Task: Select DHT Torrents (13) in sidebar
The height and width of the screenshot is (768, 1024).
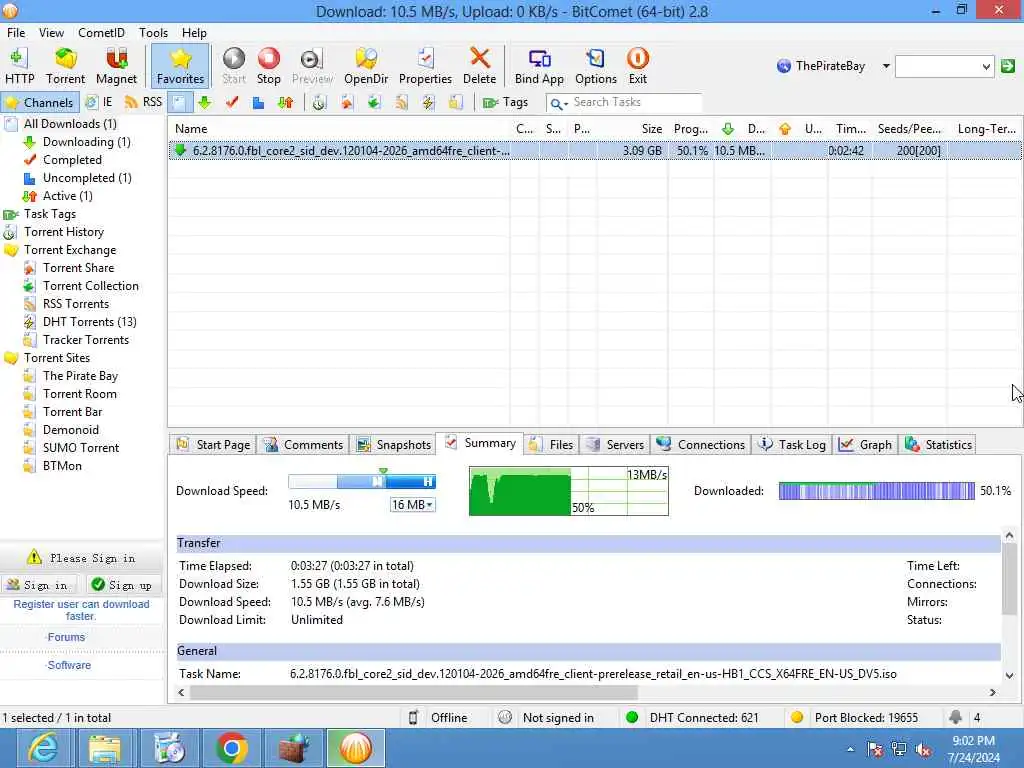Action: tap(89, 322)
